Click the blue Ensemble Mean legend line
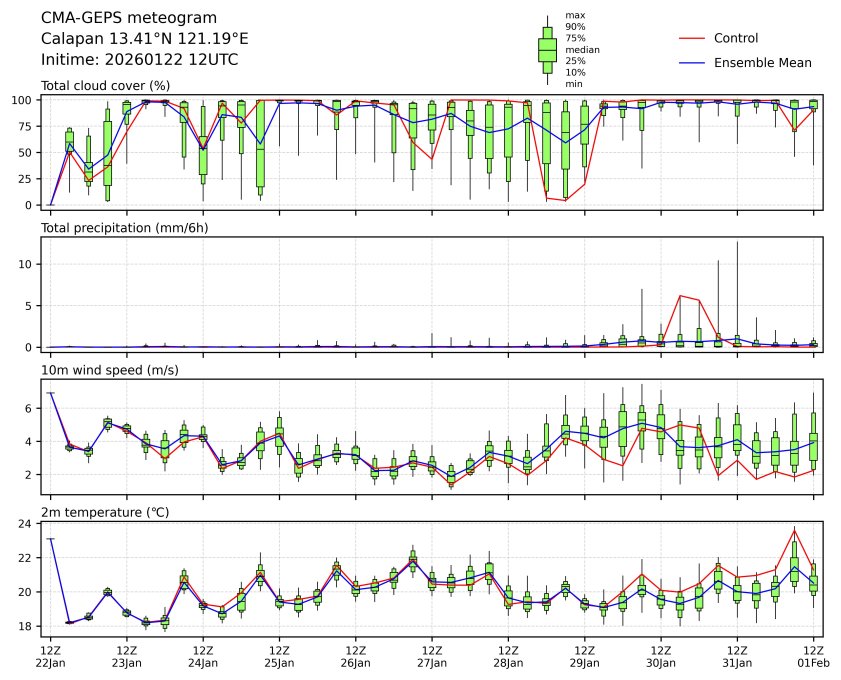This screenshot has height=680, width=841. 692,62
